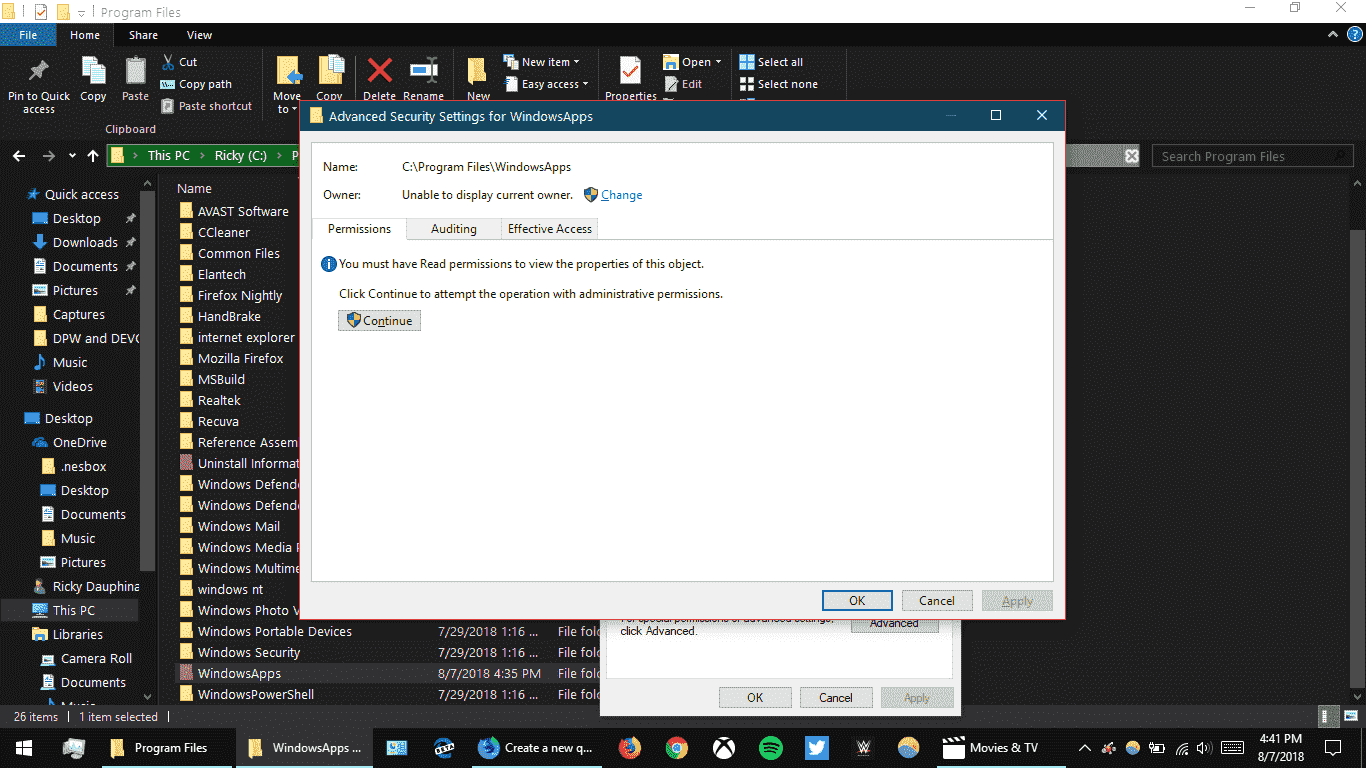This screenshot has height=768, width=1366.
Task: Click Copy path in the ribbon
Action: [x=196, y=84]
